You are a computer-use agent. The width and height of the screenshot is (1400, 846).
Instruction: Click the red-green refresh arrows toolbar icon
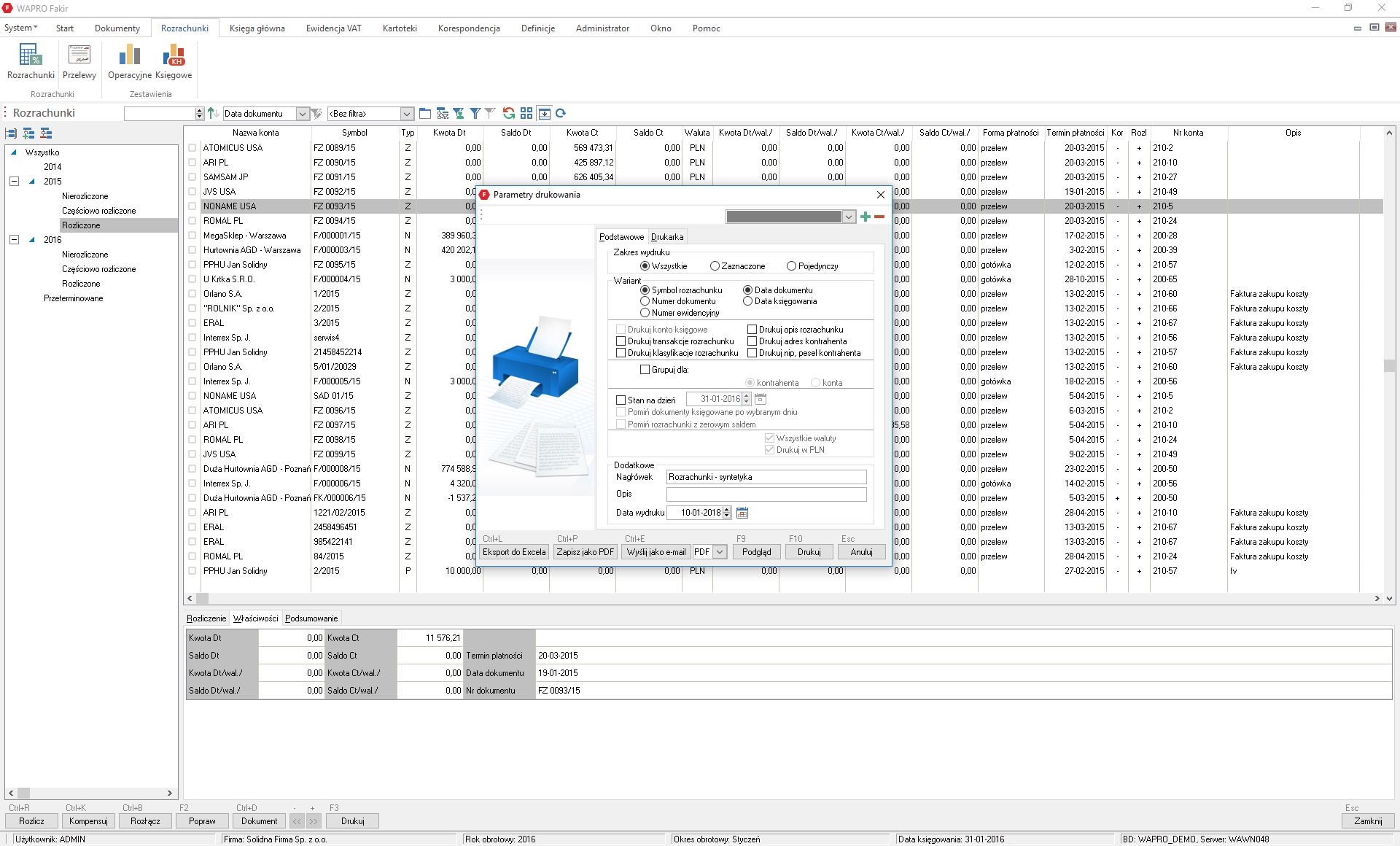point(509,113)
